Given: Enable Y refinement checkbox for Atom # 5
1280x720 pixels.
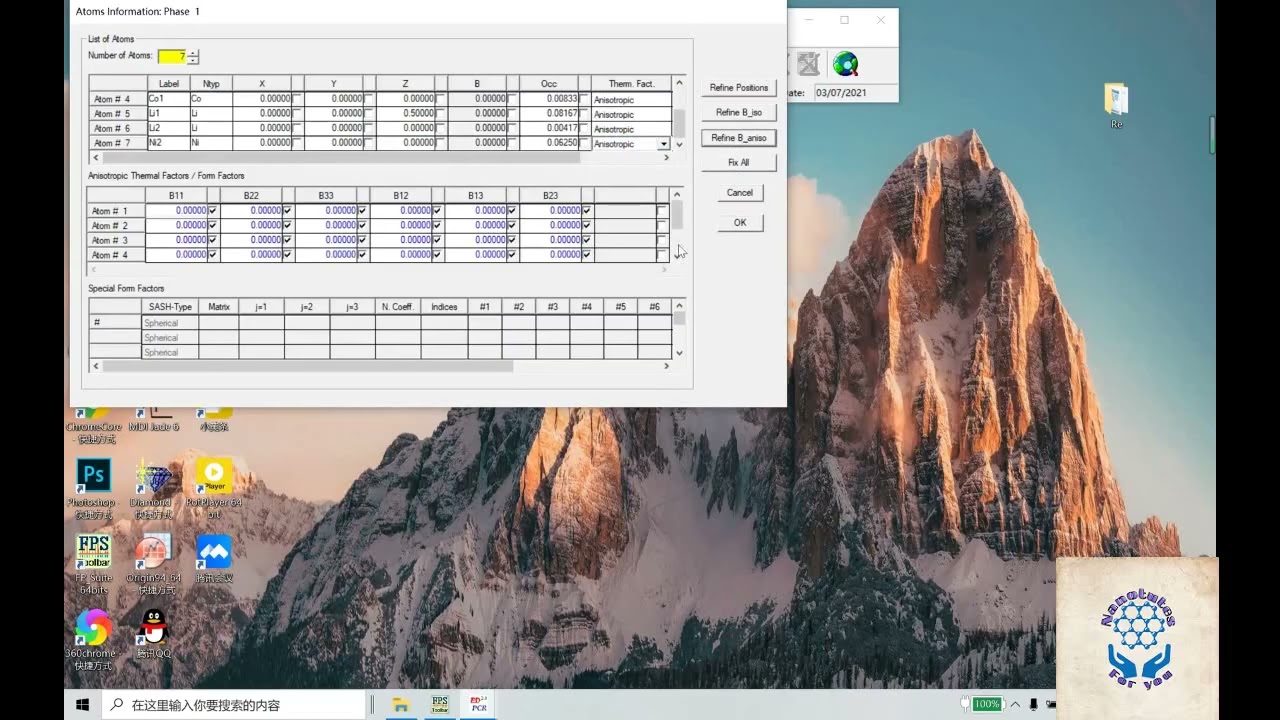Looking at the screenshot, I should 369,113.
